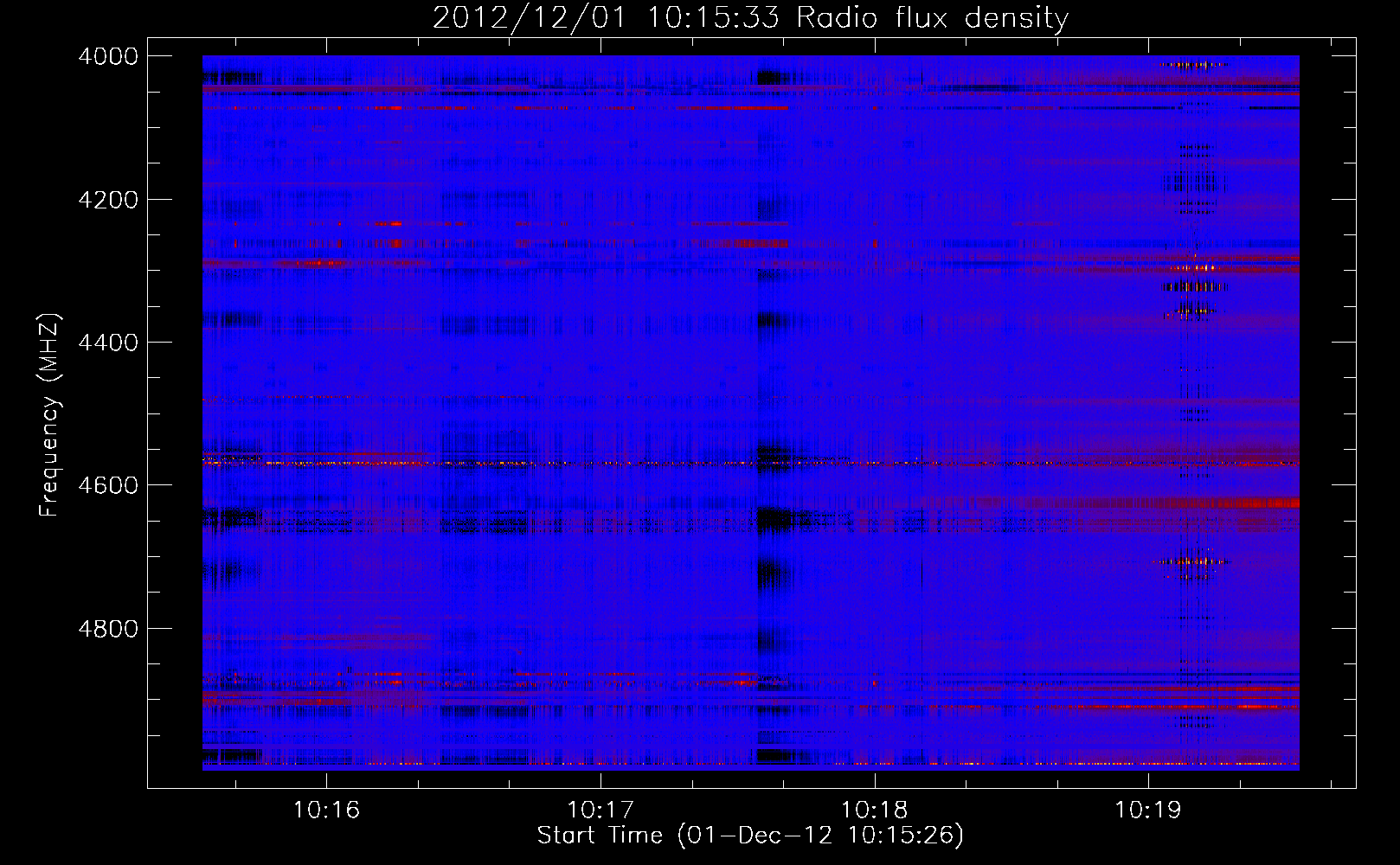The image size is (1400, 865).
Task: Select the 4000 frequency tick label
Action: pyautogui.click(x=108, y=56)
